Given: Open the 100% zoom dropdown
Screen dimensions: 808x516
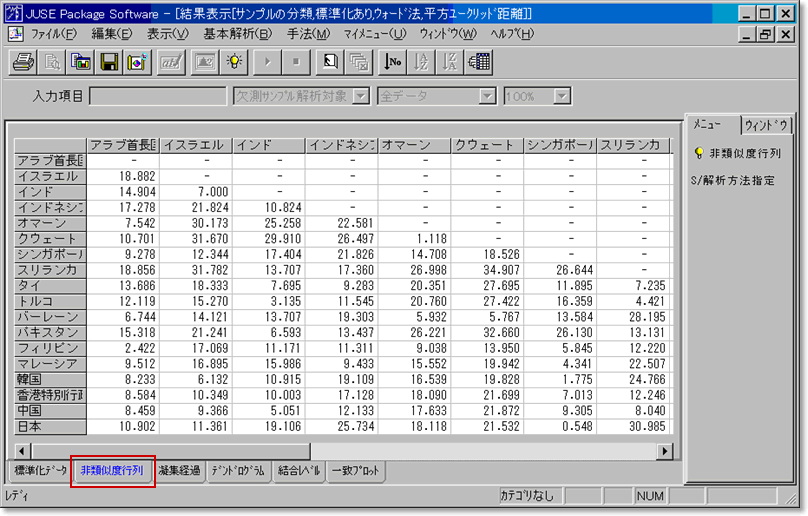Looking at the screenshot, I should [562, 96].
